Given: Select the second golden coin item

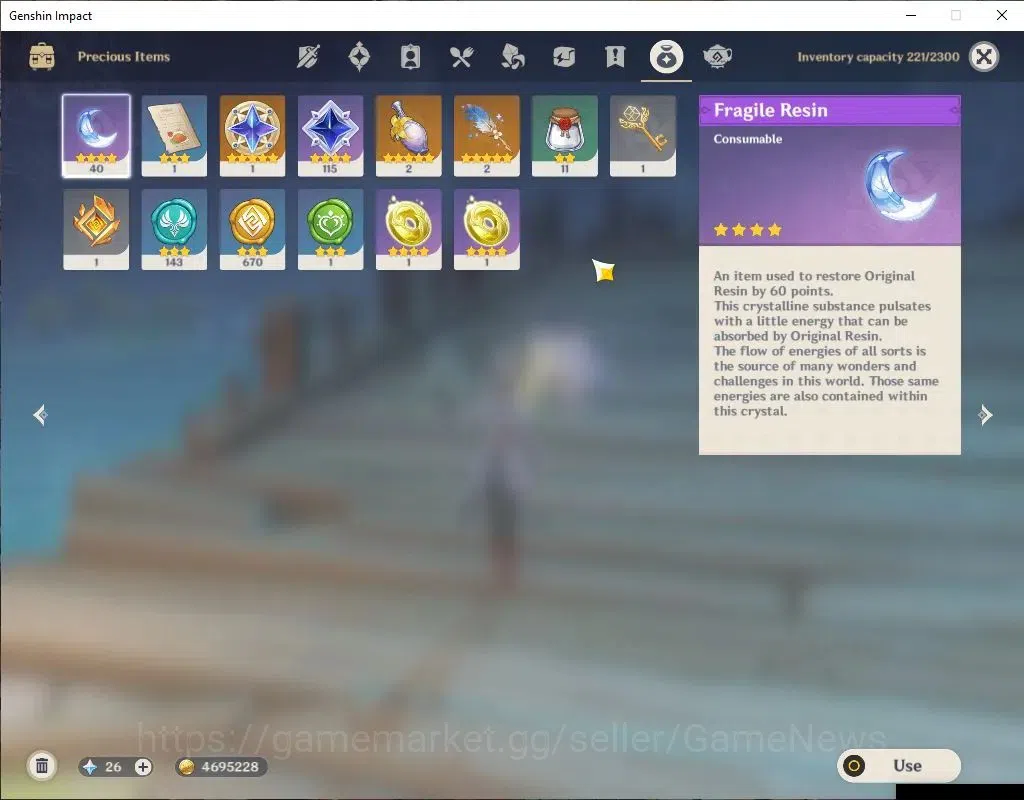Looking at the screenshot, I should coord(487,229).
